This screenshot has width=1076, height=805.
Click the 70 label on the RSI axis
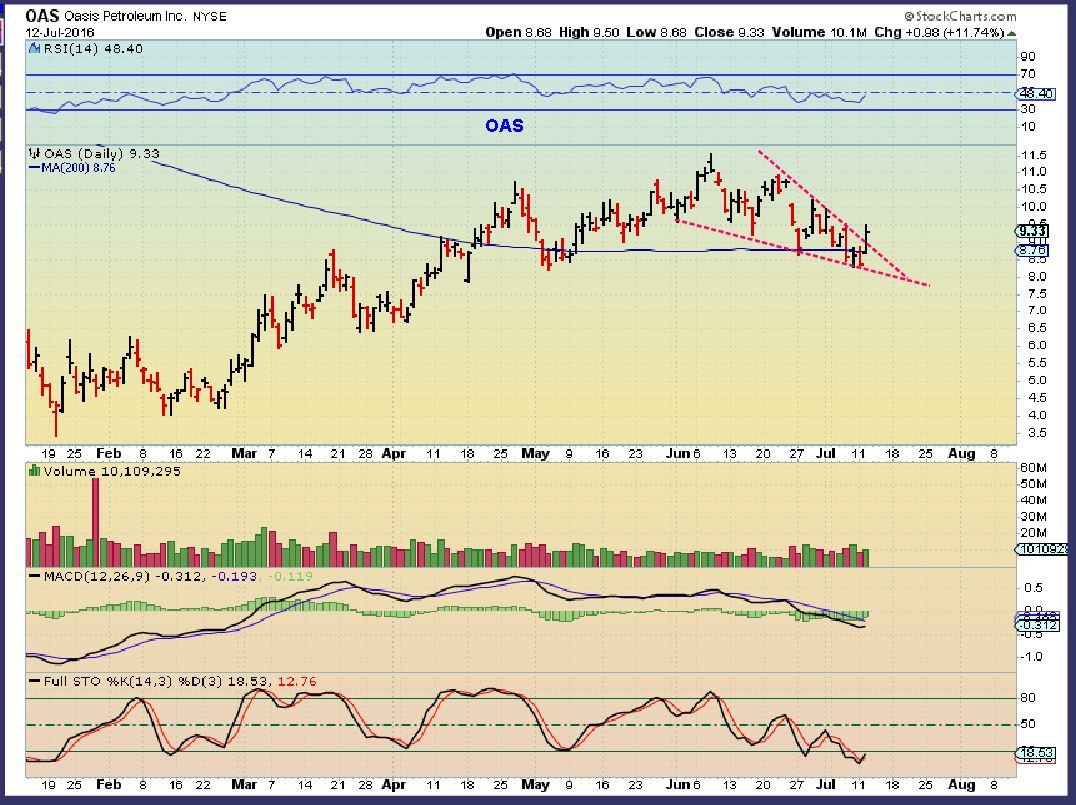1028,74
